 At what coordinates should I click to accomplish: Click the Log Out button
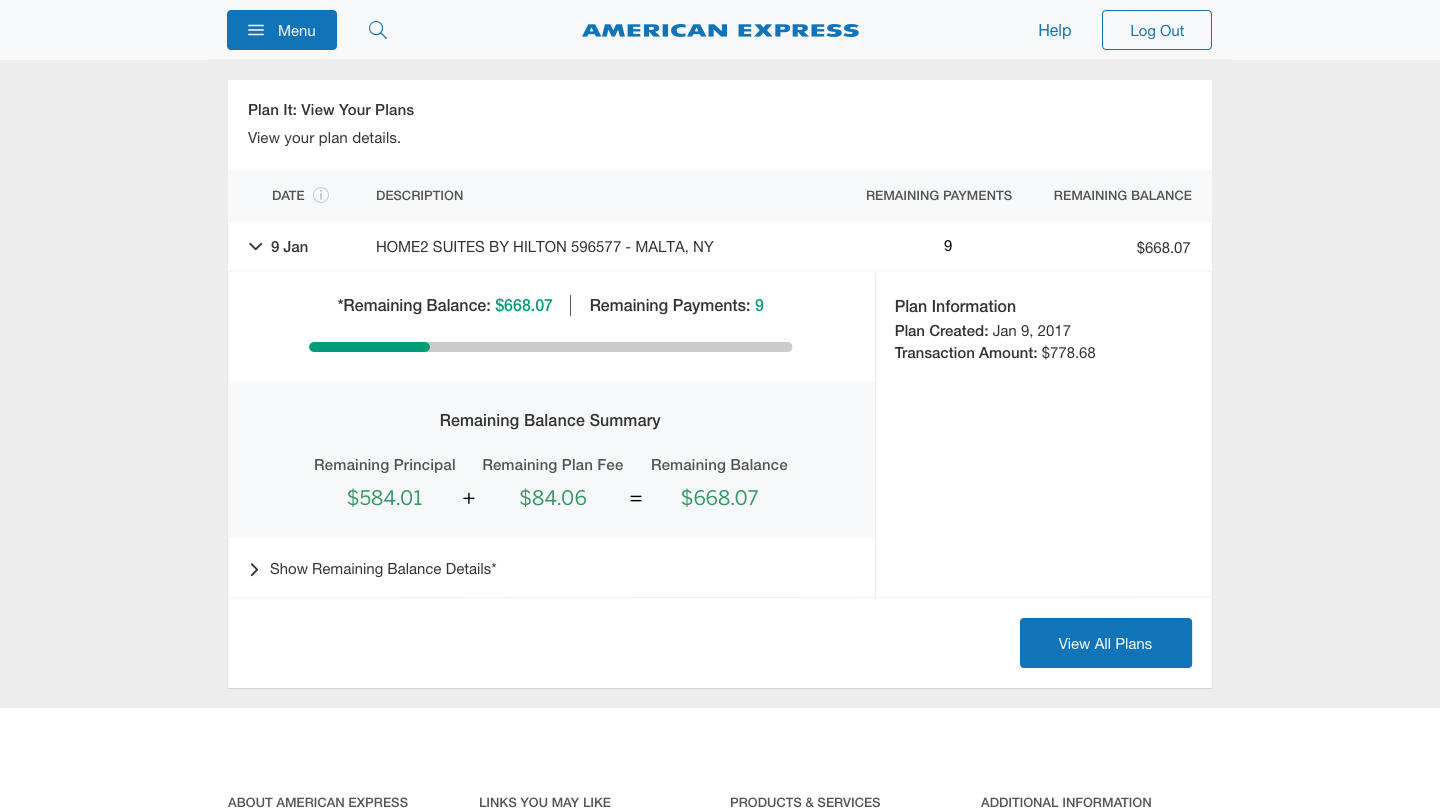[1157, 30]
